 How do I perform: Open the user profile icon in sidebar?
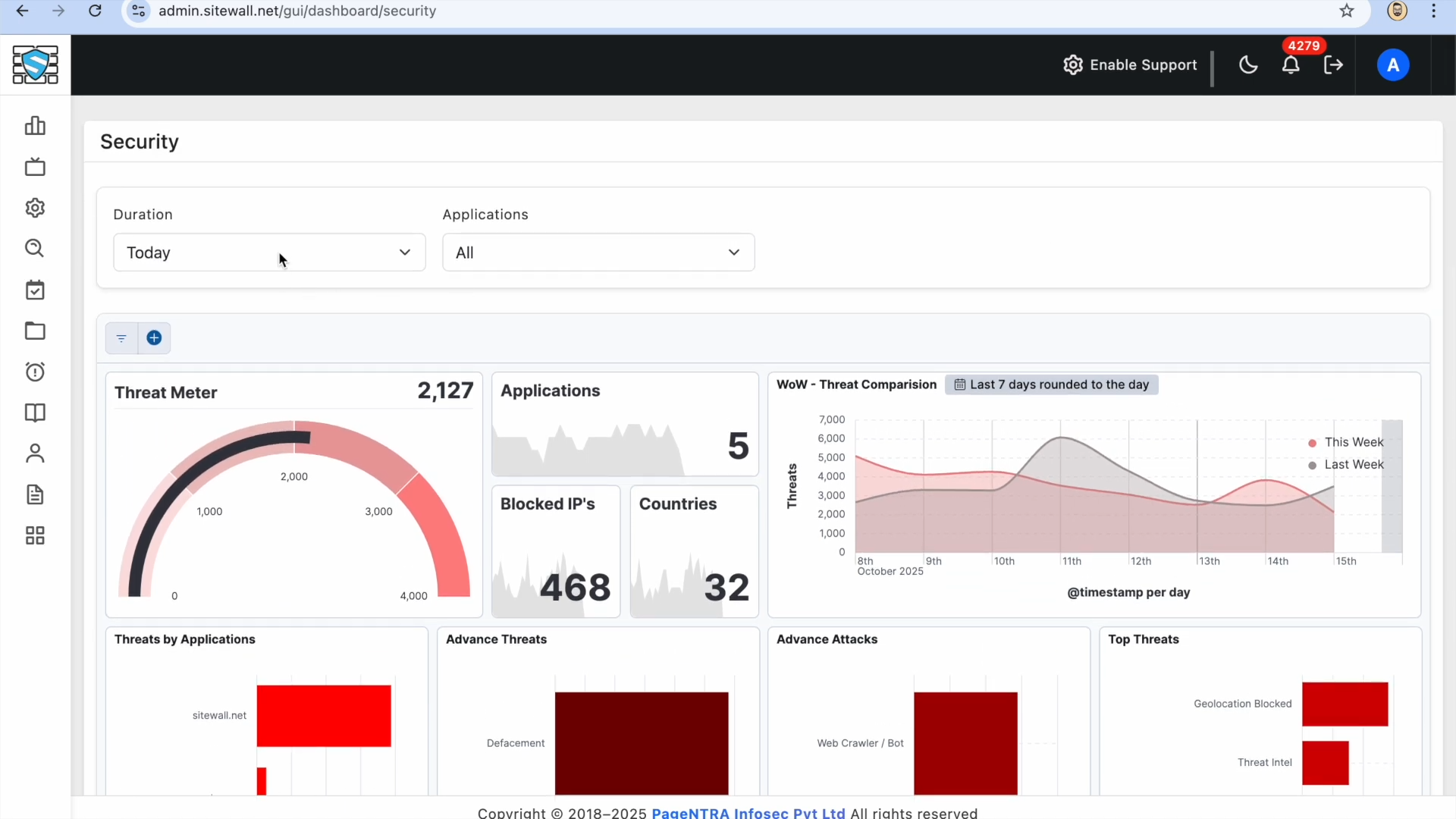(x=35, y=453)
